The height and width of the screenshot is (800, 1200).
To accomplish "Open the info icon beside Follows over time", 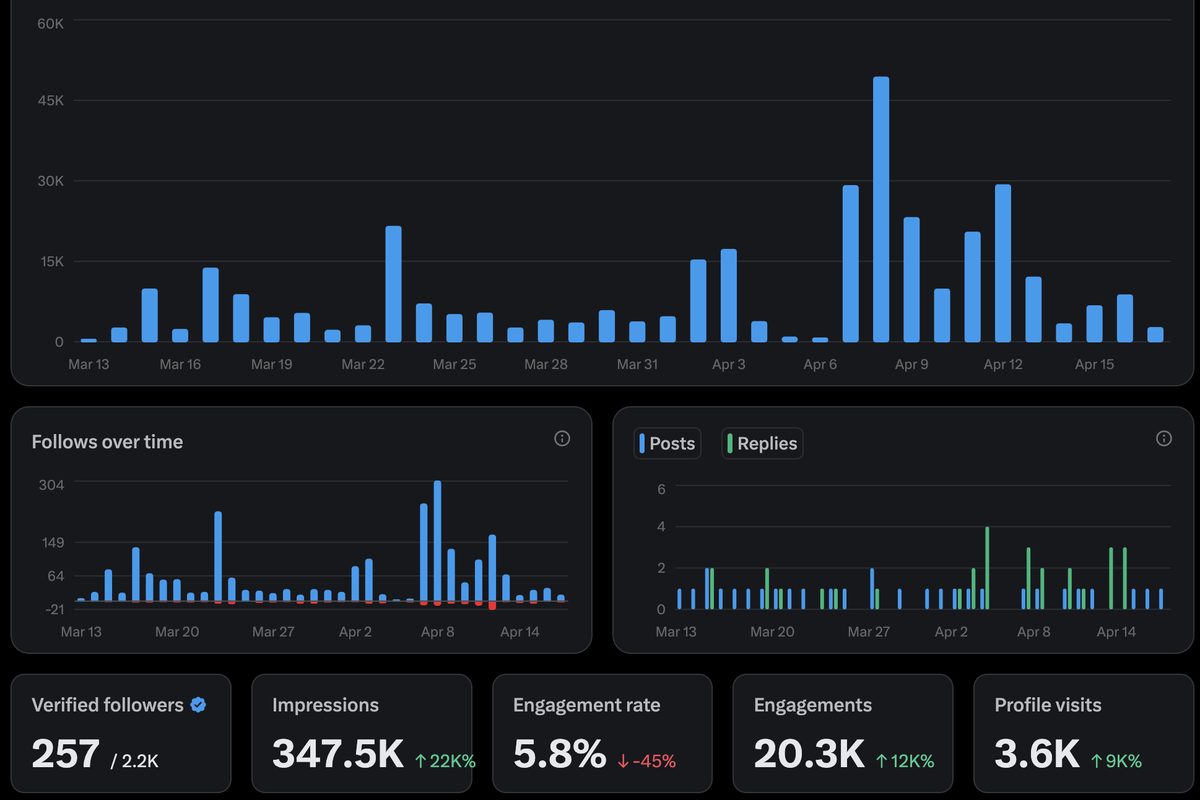I will pos(562,438).
